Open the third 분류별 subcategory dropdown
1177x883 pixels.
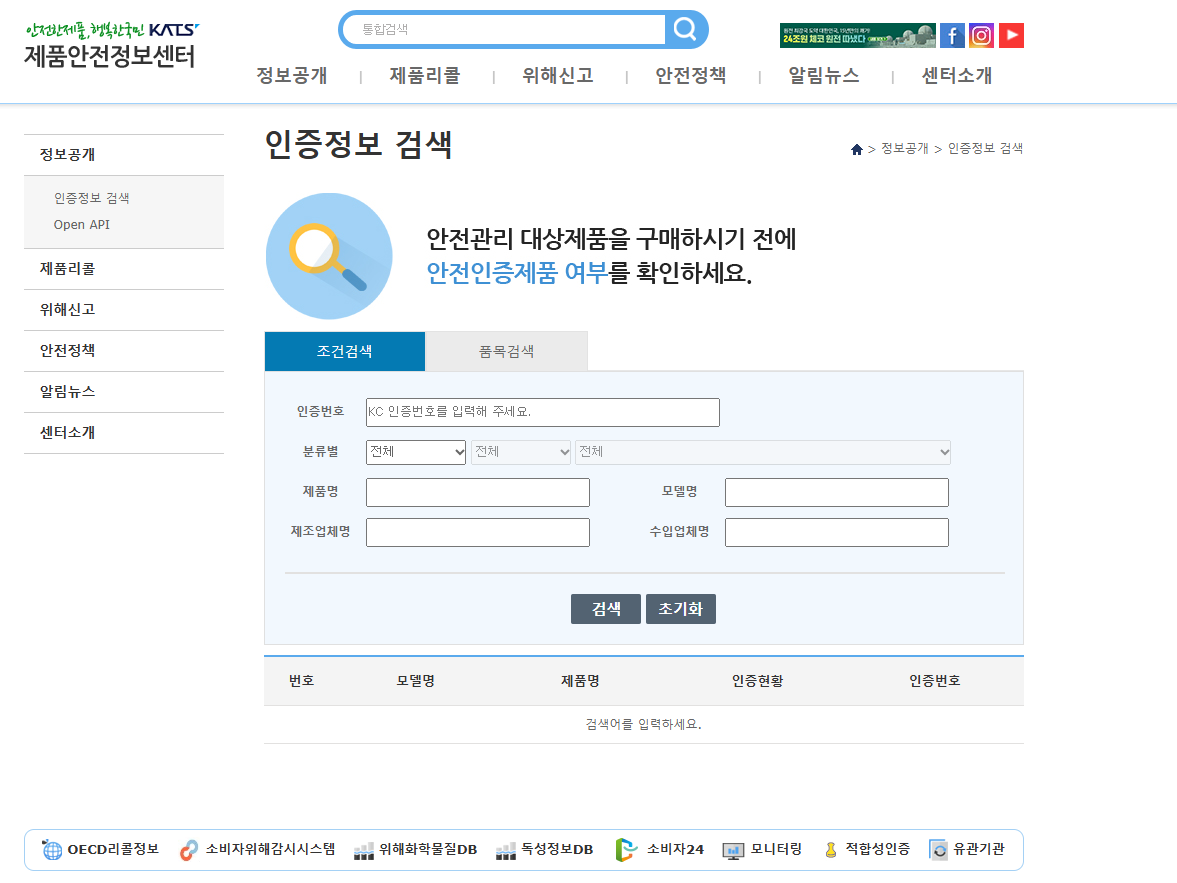point(762,452)
